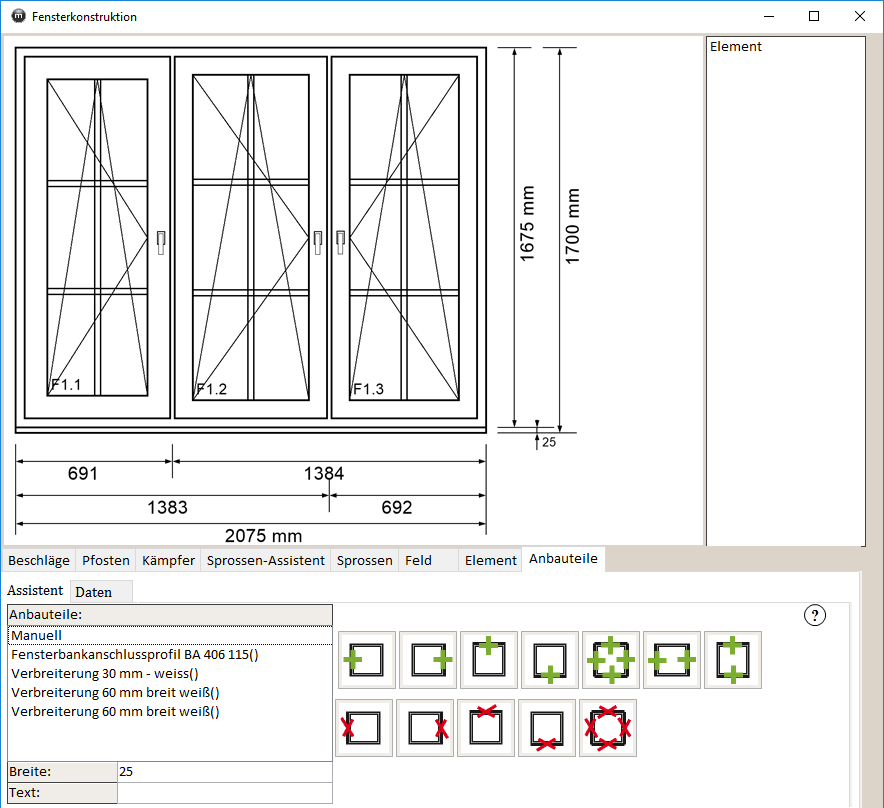Open the help question mark button

[x=814, y=615]
